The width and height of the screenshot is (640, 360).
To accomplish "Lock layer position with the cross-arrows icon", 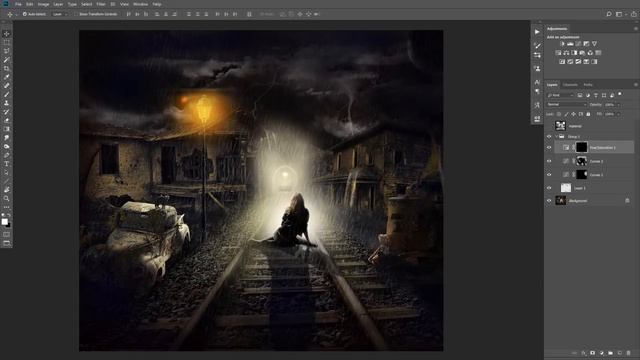I will tap(573, 114).
